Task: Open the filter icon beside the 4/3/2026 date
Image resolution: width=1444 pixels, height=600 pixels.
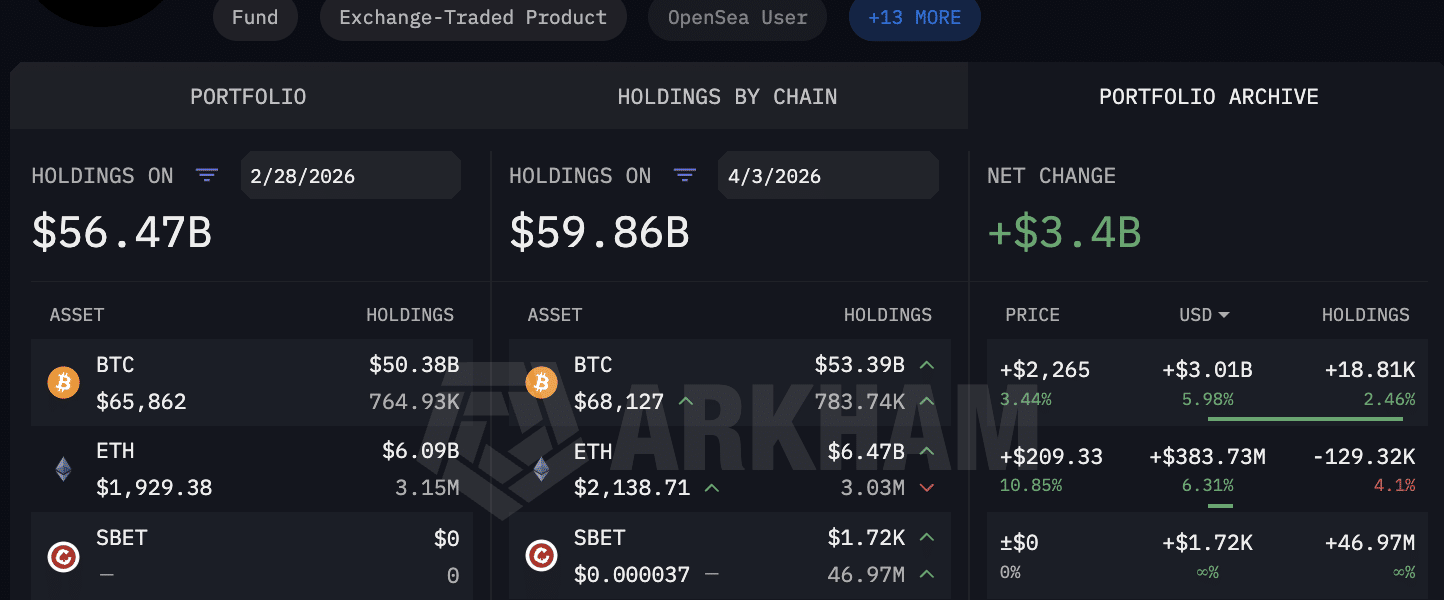Action: click(x=685, y=176)
